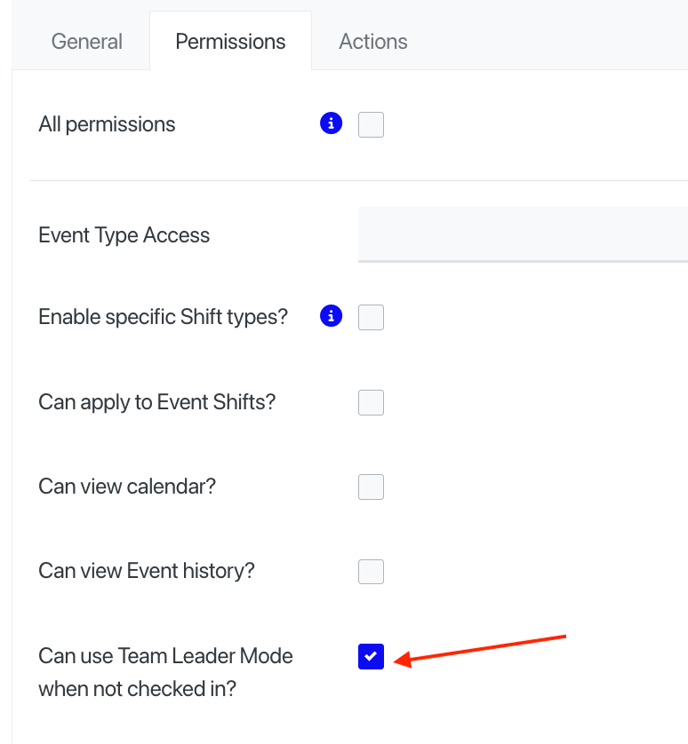The width and height of the screenshot is (688, 744).
Task: Click the 'Event Type Access' label text
Action: pyautogui.click(x=124, y=235)
